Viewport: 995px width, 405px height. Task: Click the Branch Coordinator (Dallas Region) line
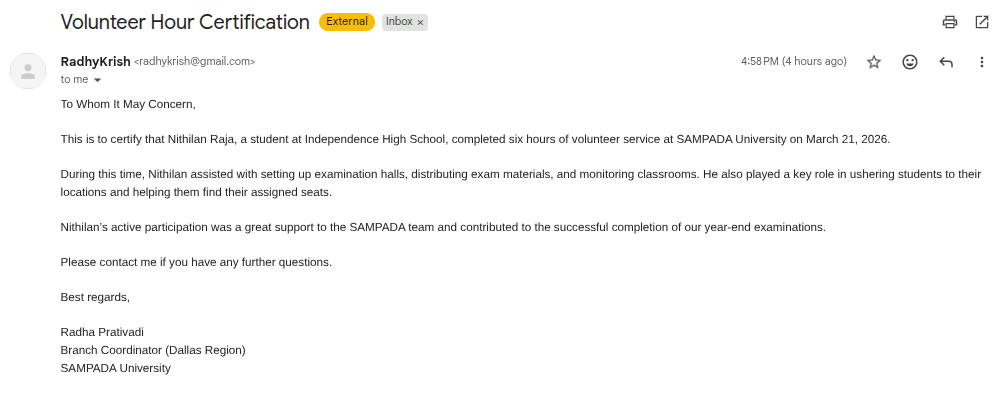click(153, 350)
